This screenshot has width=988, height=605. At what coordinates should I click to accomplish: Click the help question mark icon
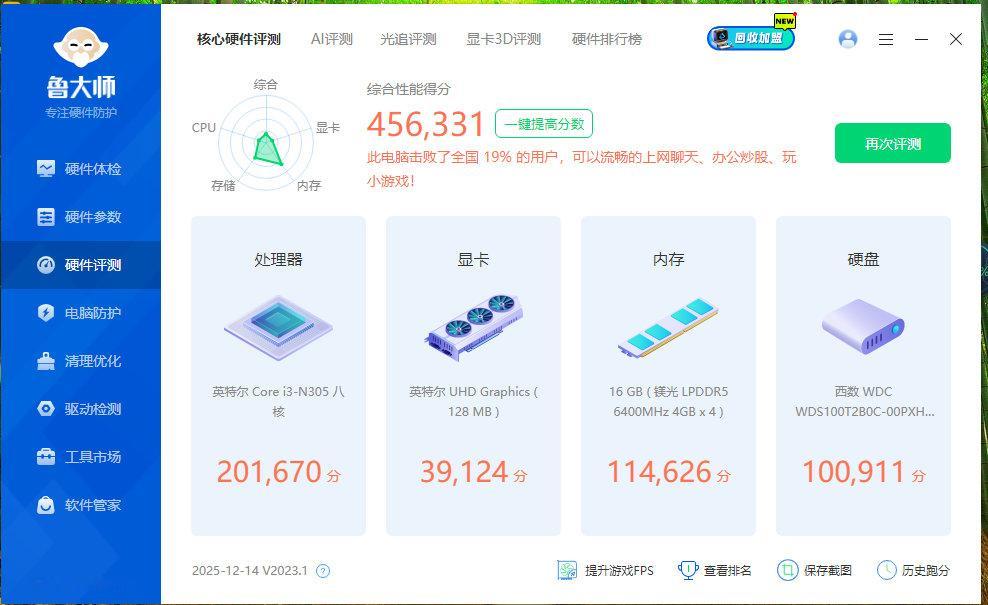(x=323, y=571)
